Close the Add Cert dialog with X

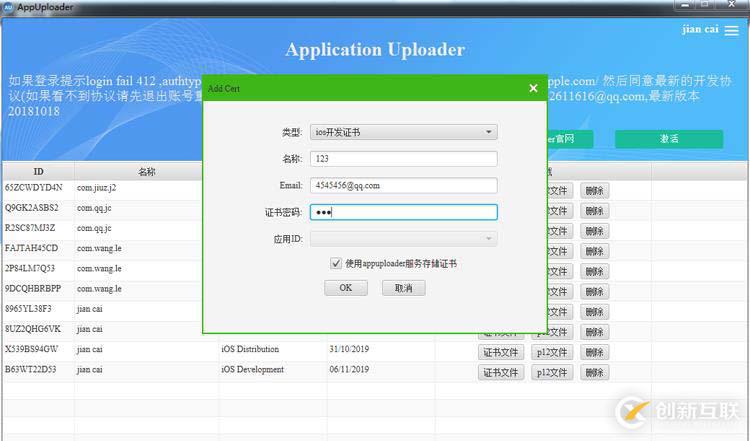(x=534, y=88)
